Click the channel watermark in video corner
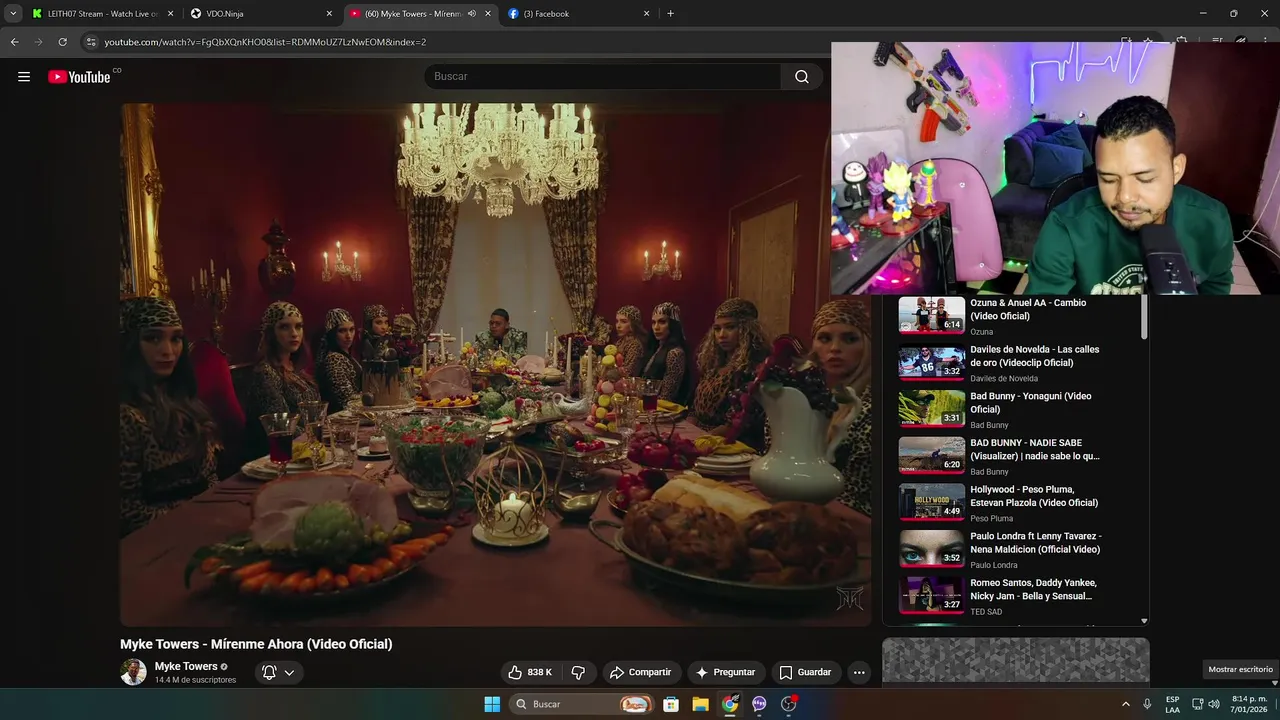Viewport: 1280px width, 720px height. point(850,598)
